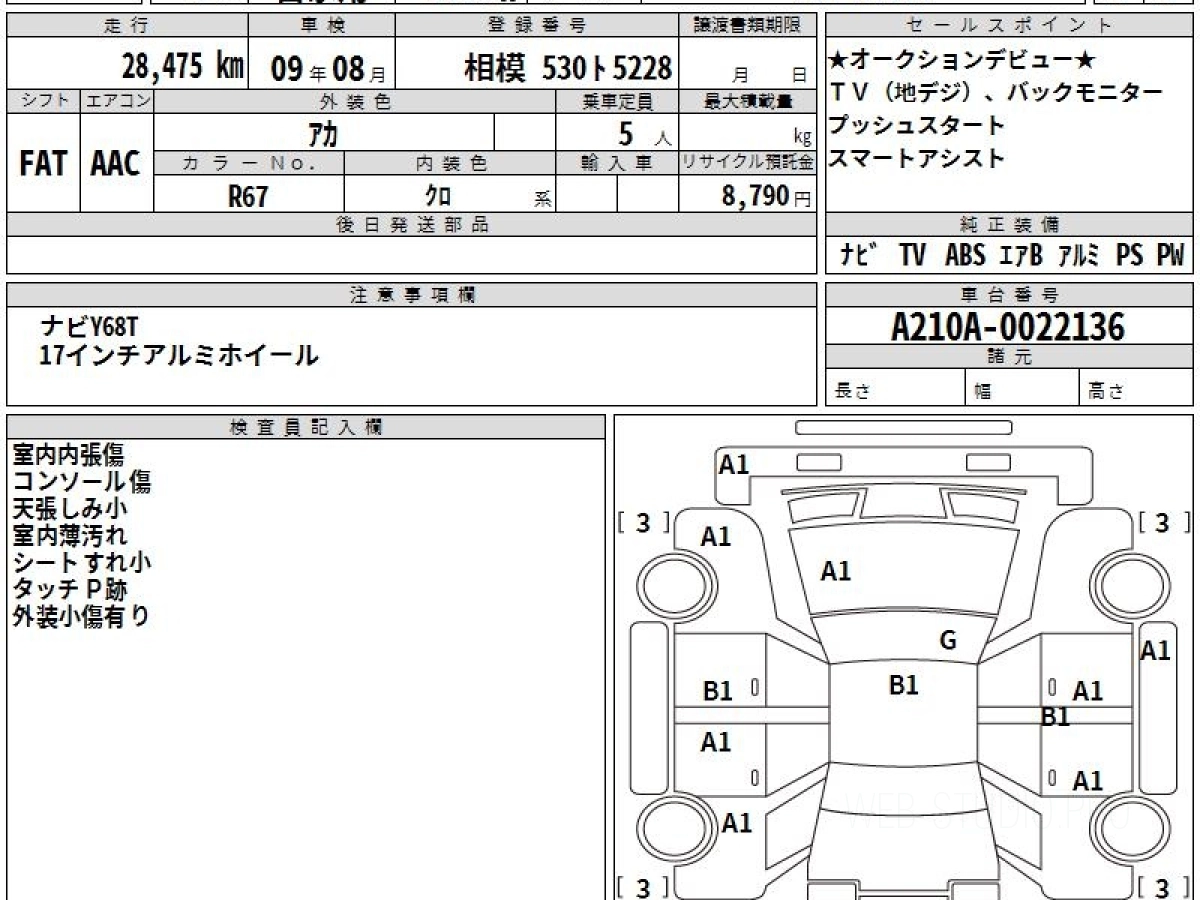Image resolution: width=1200 pixels, height=900 pixels.
Task: Click the B1 mark on the roof
Action: (904, 685)
